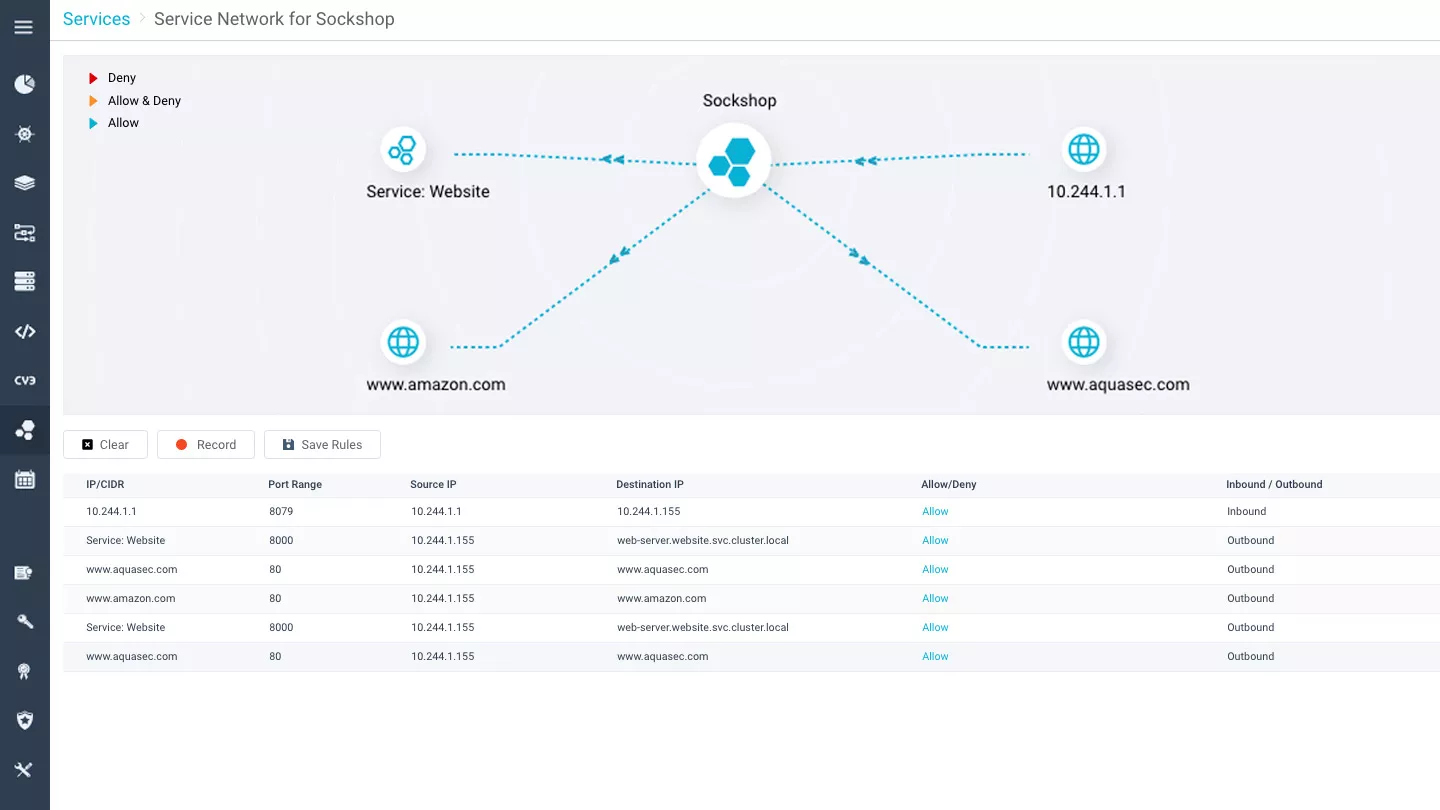Click Allow link in the 10.244.1.1 row
This screenshot has height=810, width=1440.
(x=935, y=512)
